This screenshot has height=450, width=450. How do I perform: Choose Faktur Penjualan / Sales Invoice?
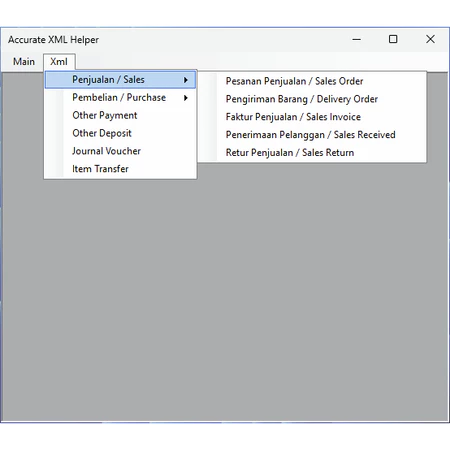coord(312,117)
